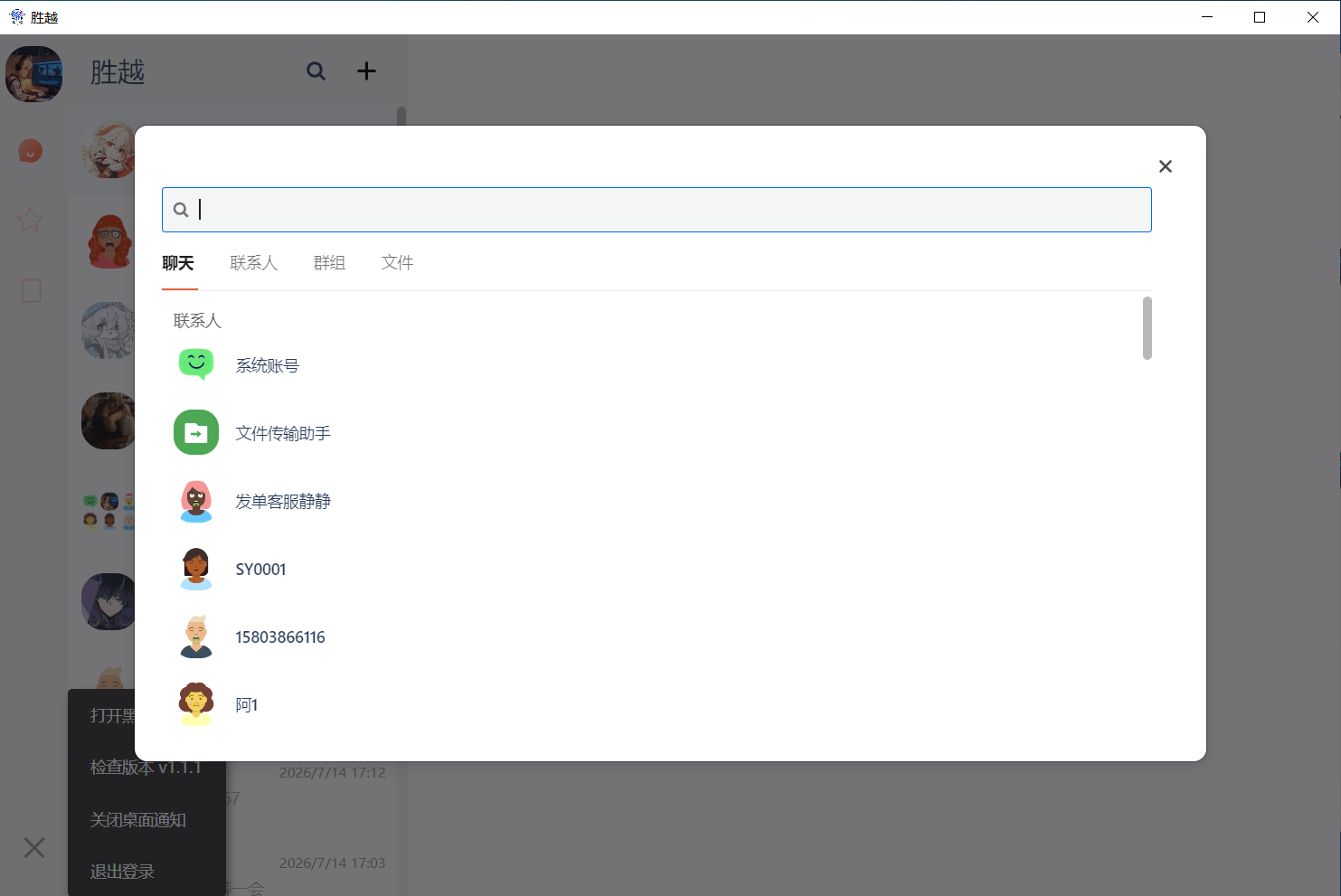The width and height of the screenshot is (1341, 896).
Task: Open the chat with the dark-haired anime avatar
Action: click(x=109, y=601)
